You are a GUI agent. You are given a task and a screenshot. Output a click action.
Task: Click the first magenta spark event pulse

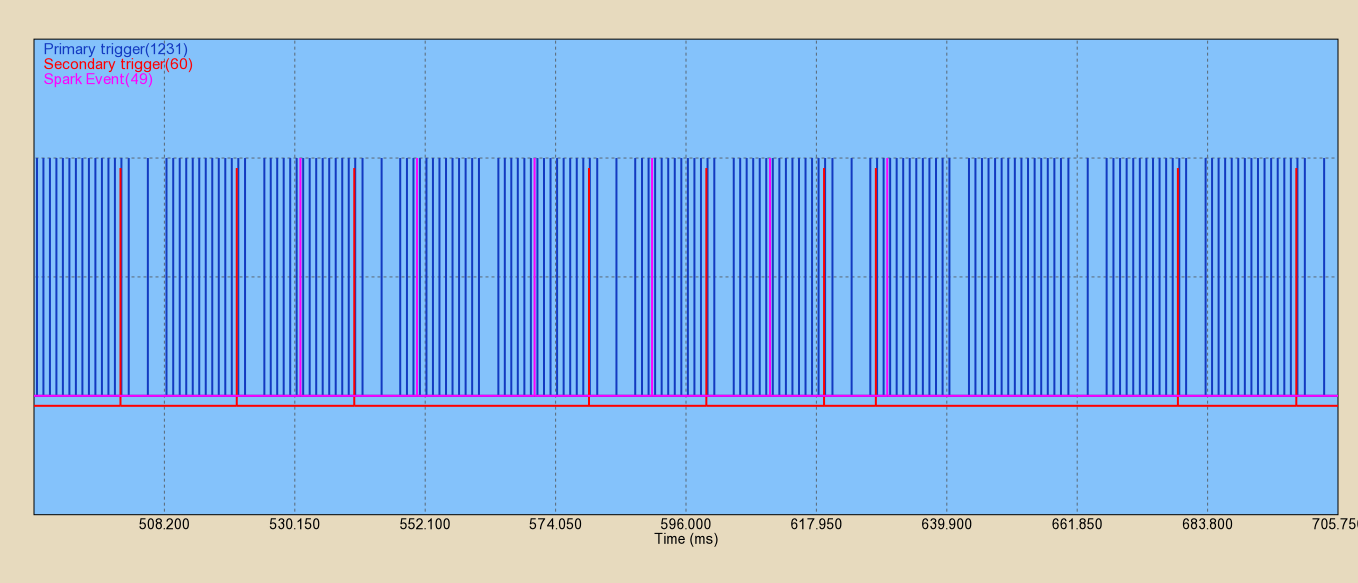tap(301, 277)
